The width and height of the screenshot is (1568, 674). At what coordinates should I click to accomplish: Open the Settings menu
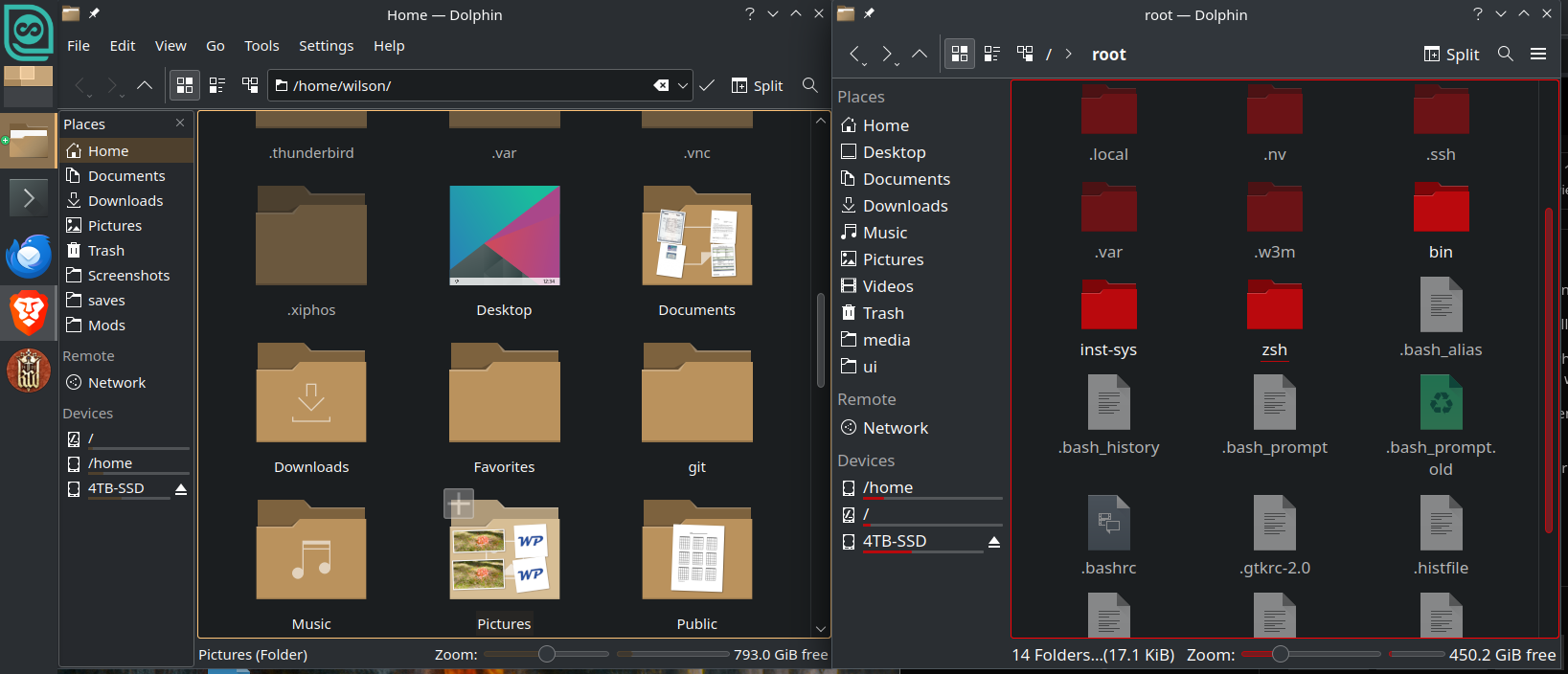(x=326, y=45)
